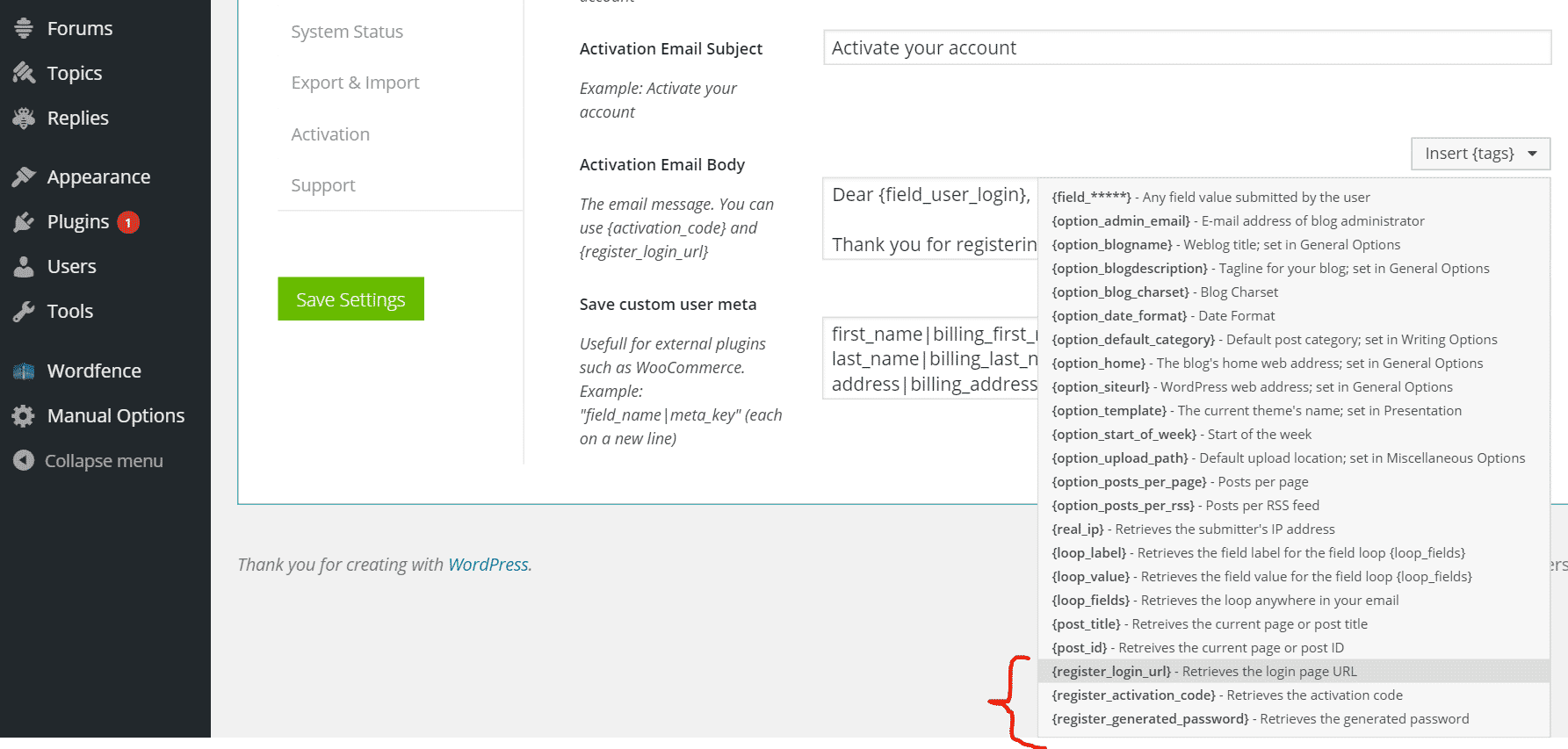Focus the Activation Email Subject field
The height and width of the screenshot is (749, 1568).
(x=1187, y=47)
